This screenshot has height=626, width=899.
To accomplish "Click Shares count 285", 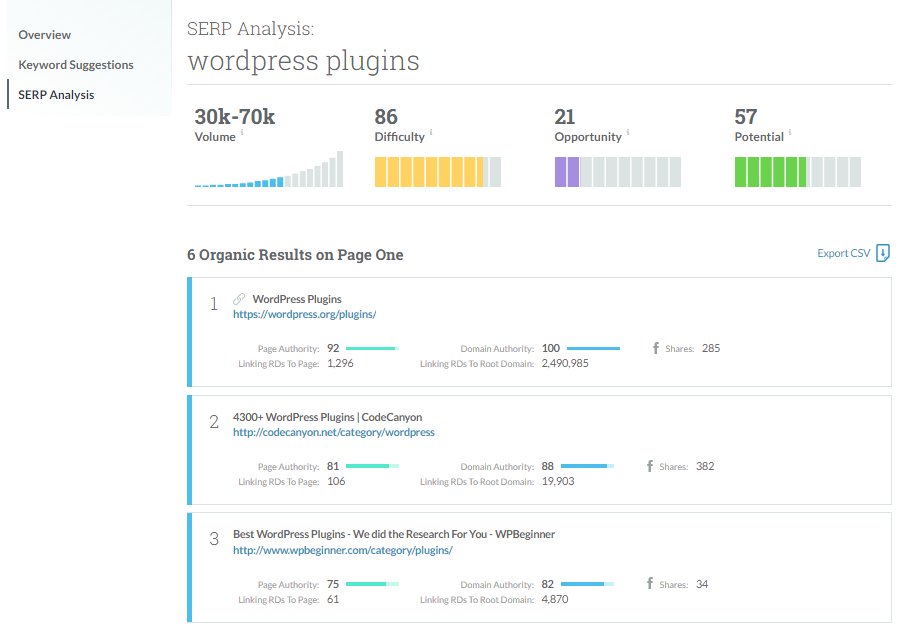I will point(711,349).
